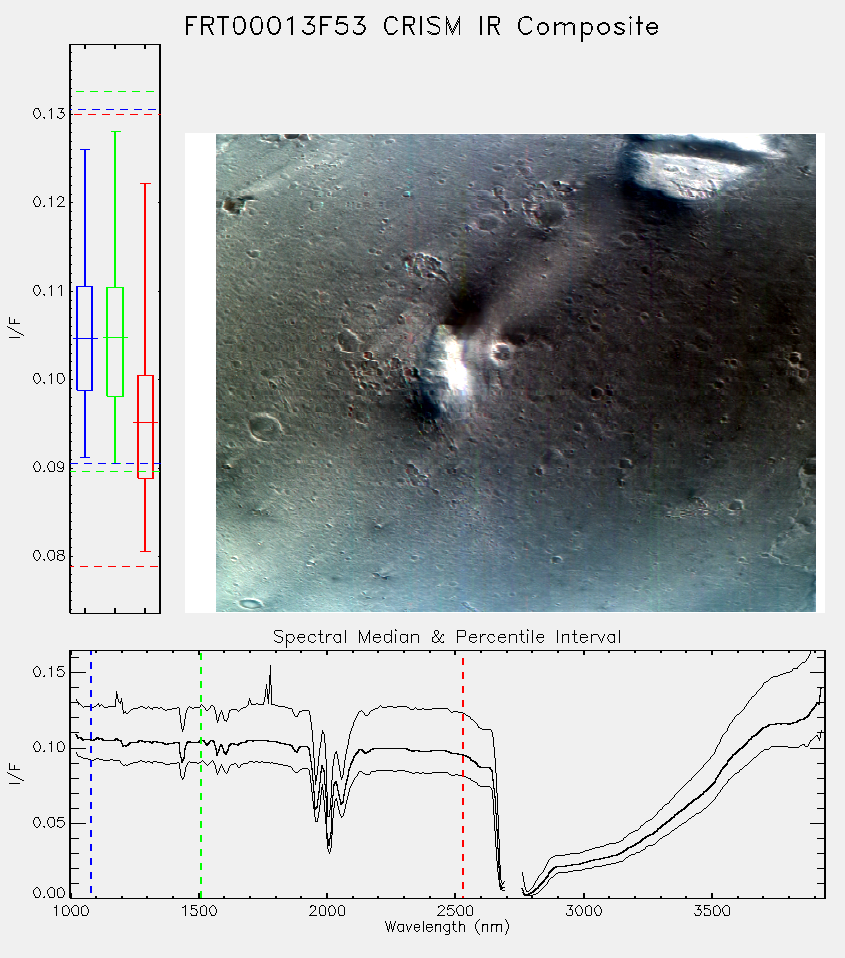This screenshot has height=958, width=845.
Task: Click the green dashed wavelength marker line
Action: (x=200, y=773)
